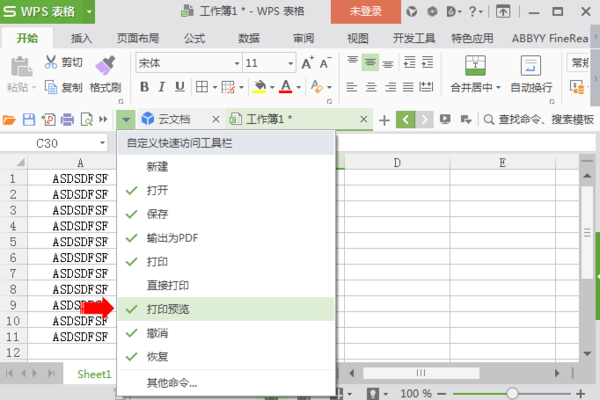This screenshot has height=400, width=600.
Task: Adjust the zoom slider handle
Action: click(512, 393)
